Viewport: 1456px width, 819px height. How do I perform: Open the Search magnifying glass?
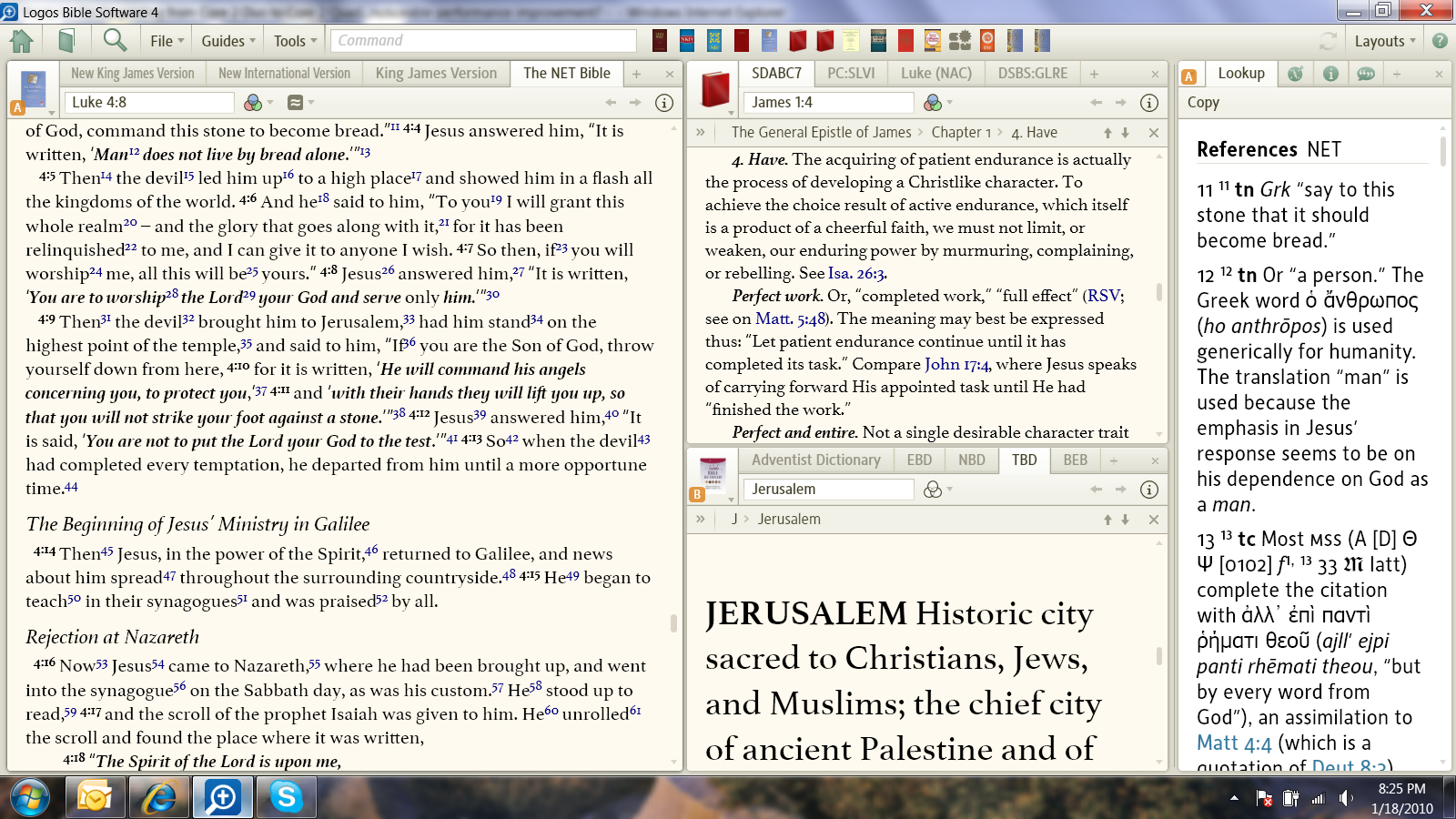(115, 41)
